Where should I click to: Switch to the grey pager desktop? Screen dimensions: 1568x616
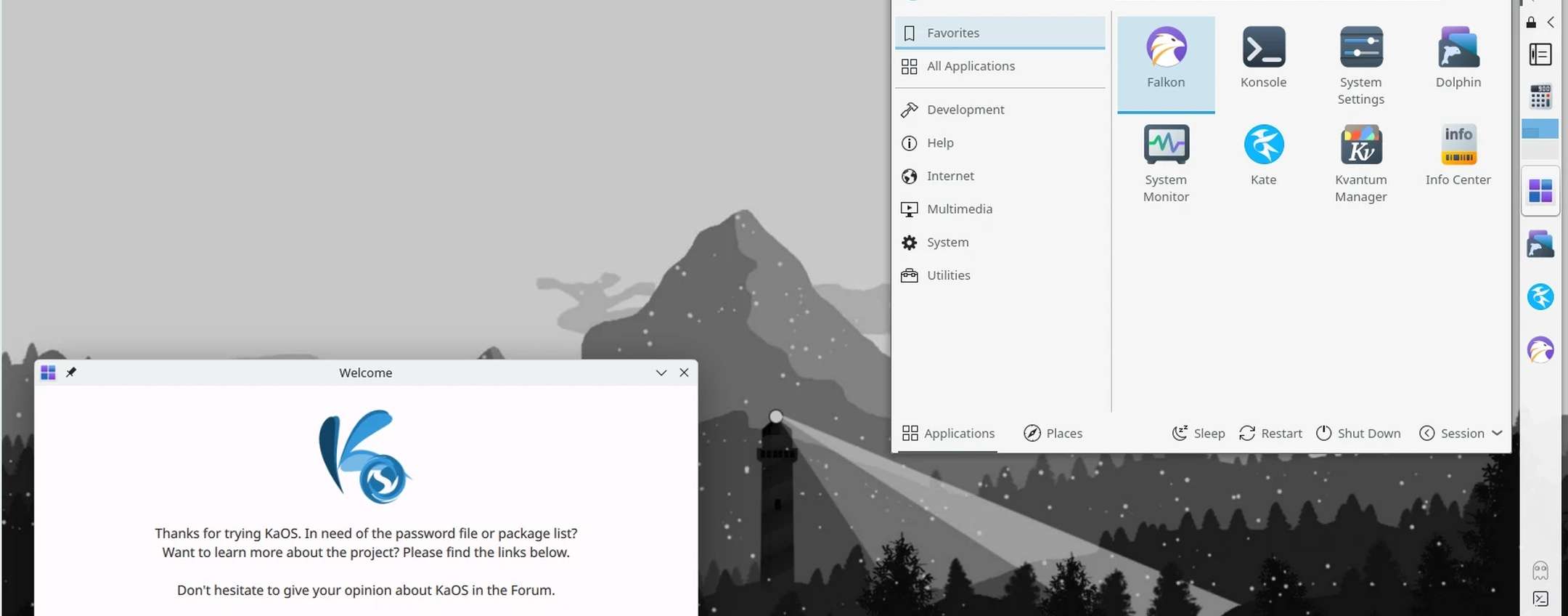pyautogui.click(x=1540, y=149)
